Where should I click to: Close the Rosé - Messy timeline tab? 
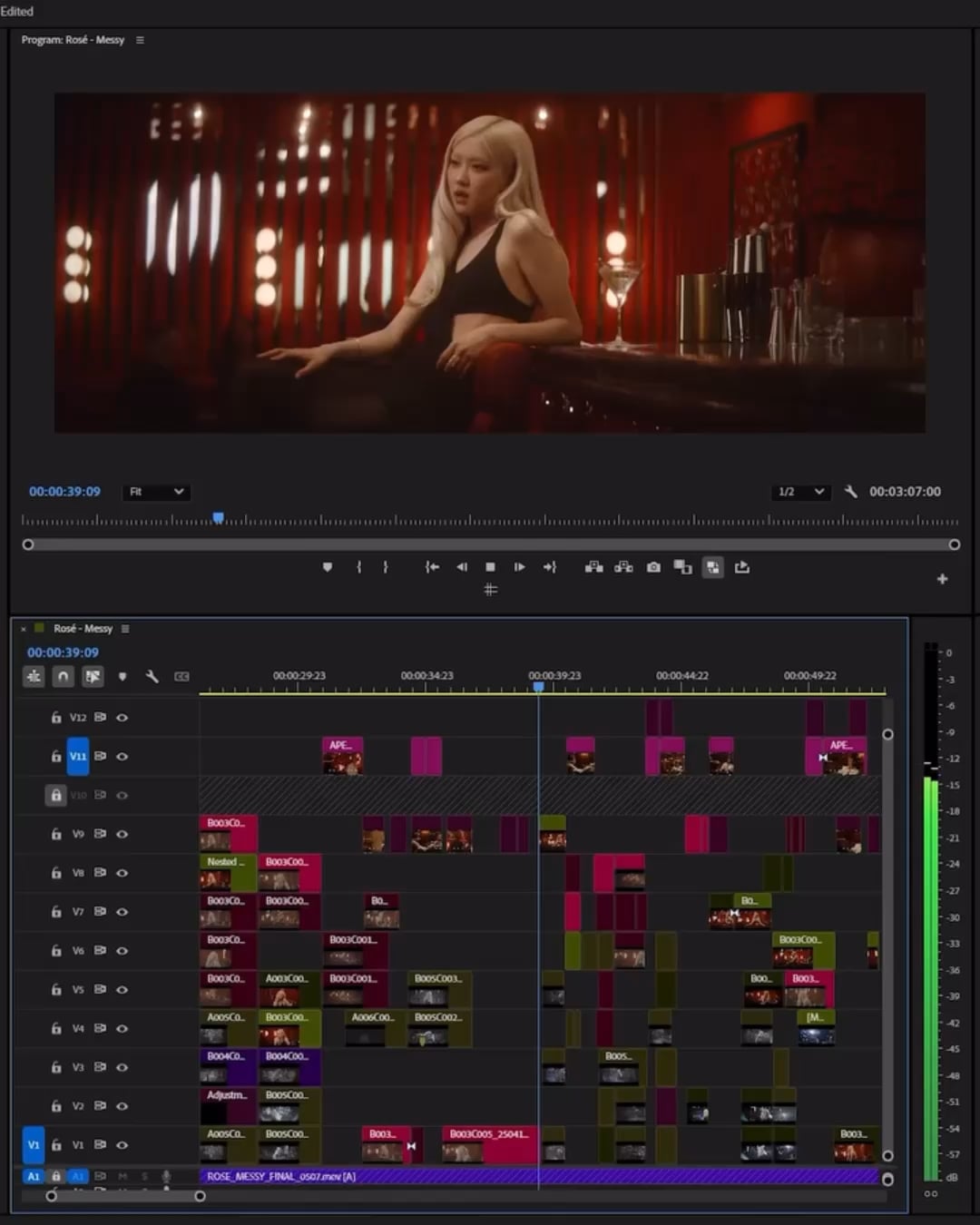[24, 628]
